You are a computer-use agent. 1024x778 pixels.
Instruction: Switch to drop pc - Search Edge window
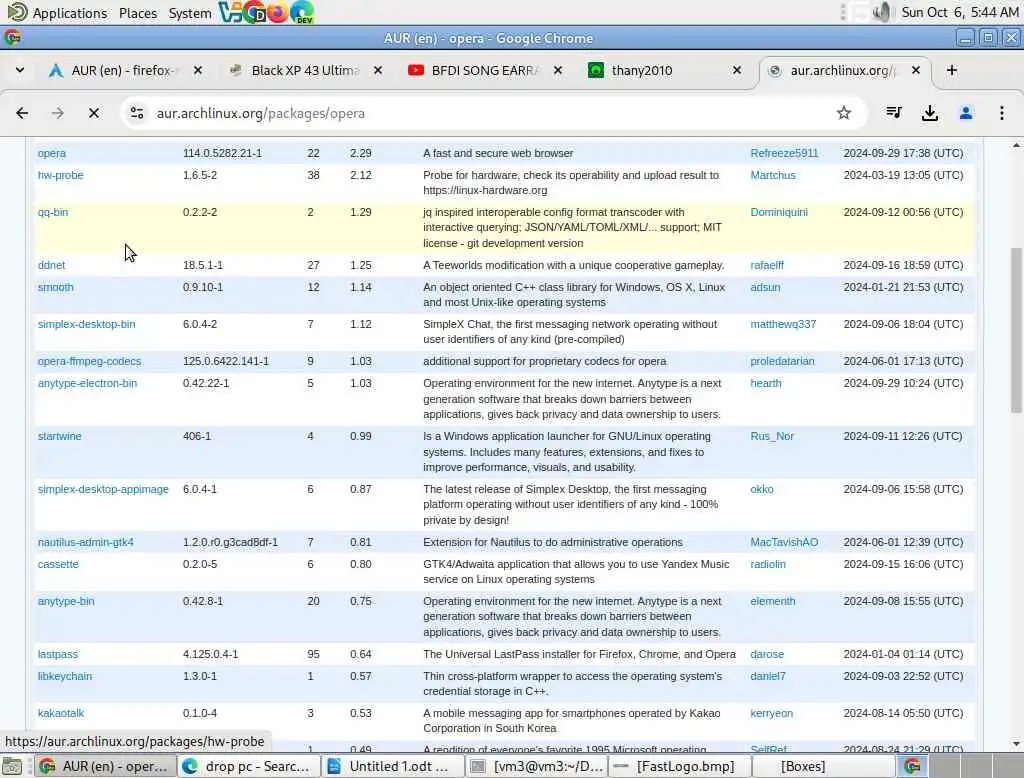coord(249,766)
